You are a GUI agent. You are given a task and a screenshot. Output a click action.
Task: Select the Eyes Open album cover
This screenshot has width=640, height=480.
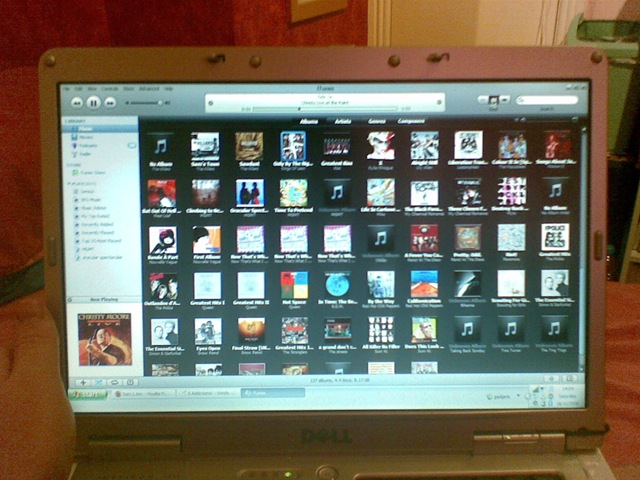[x=208, y=331]
